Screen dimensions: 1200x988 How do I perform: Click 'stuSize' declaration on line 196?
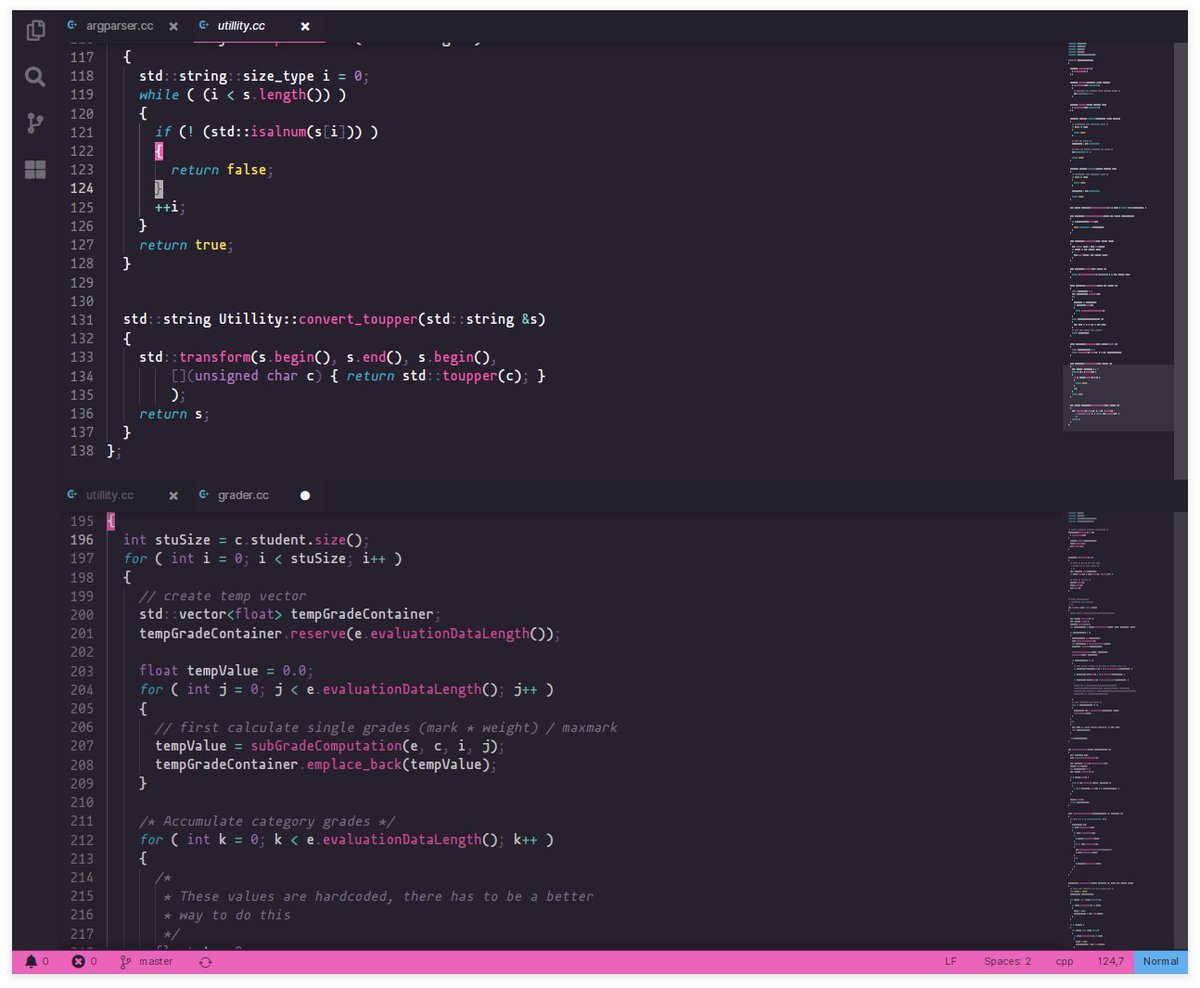(x=182, y=540)
